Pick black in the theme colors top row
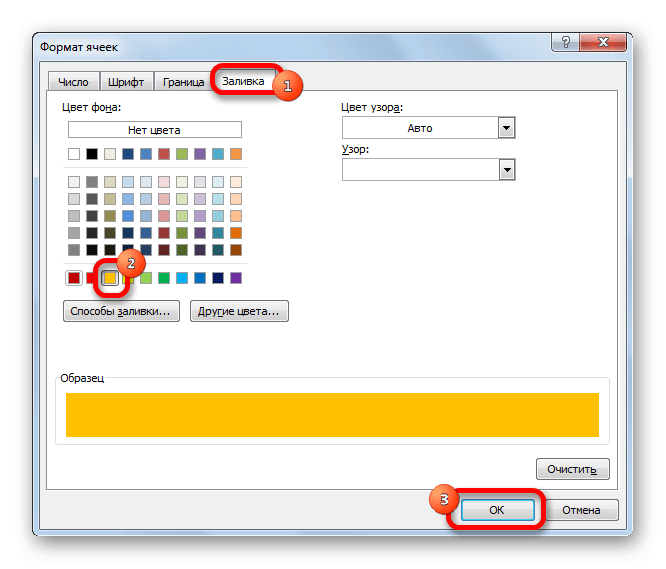The width and height of the screenshot is (666, 569). pyautogui.click(x=92, y=154)
